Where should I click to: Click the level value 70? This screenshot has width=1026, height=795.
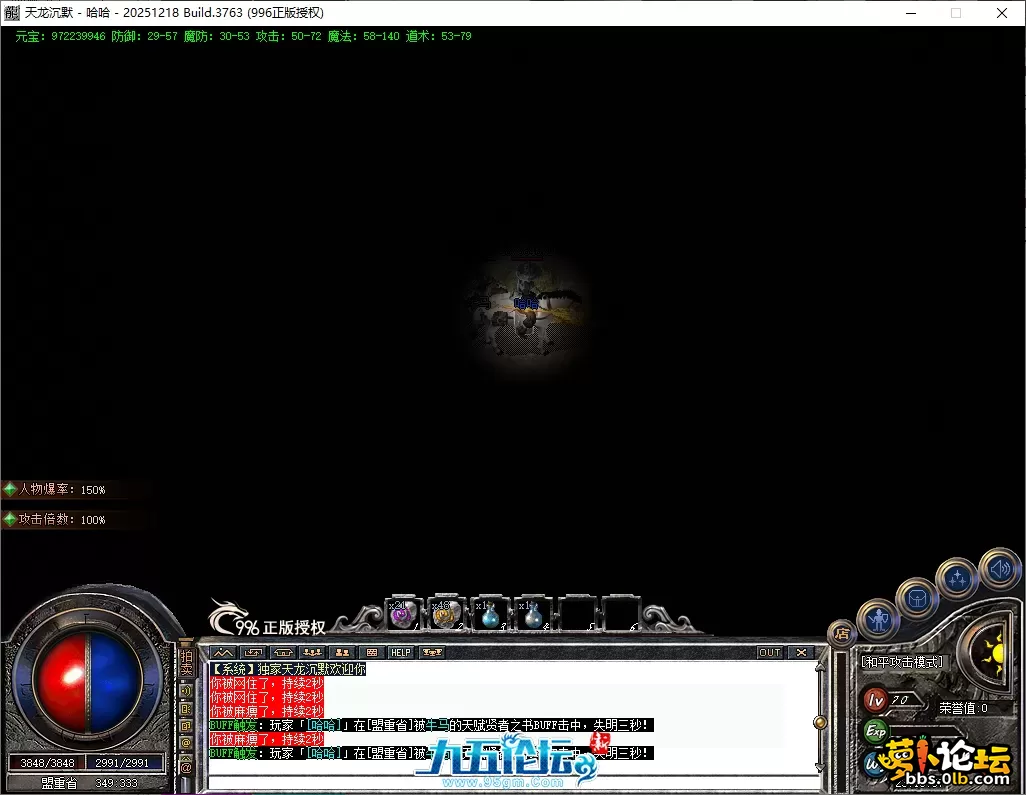coord(901,700)
